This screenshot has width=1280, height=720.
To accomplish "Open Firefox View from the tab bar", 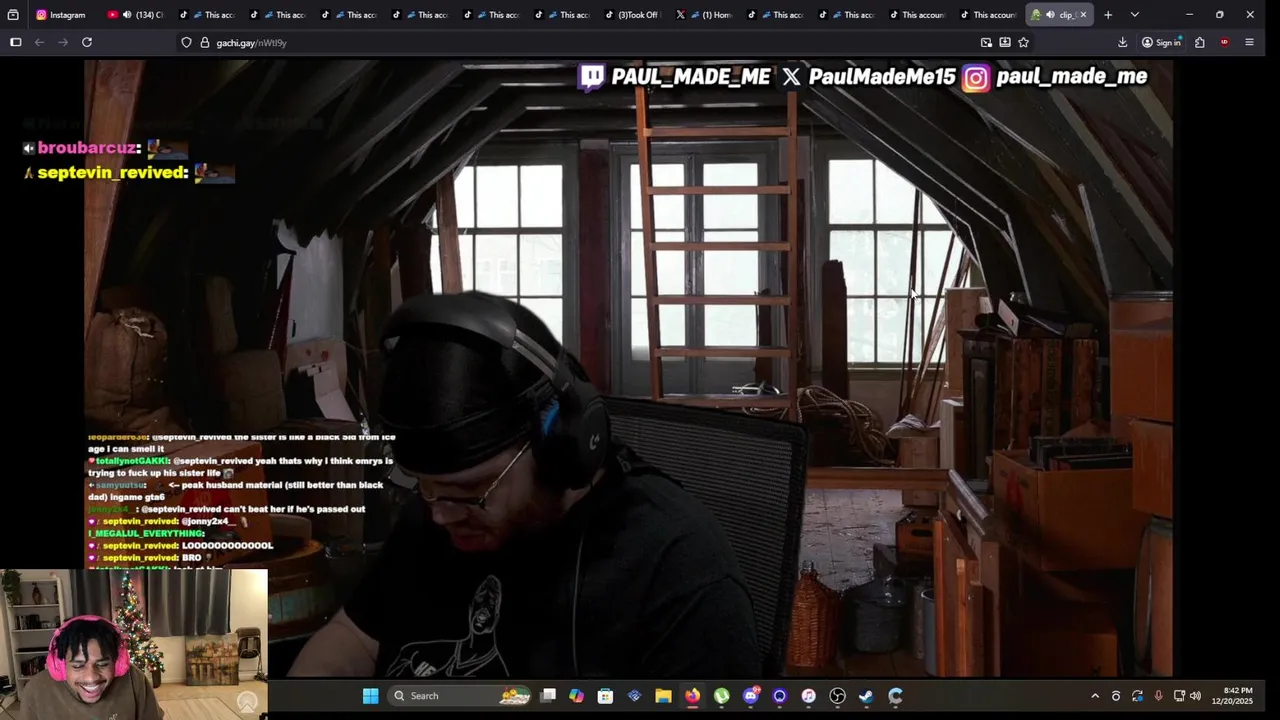I will tap(13, 15).
